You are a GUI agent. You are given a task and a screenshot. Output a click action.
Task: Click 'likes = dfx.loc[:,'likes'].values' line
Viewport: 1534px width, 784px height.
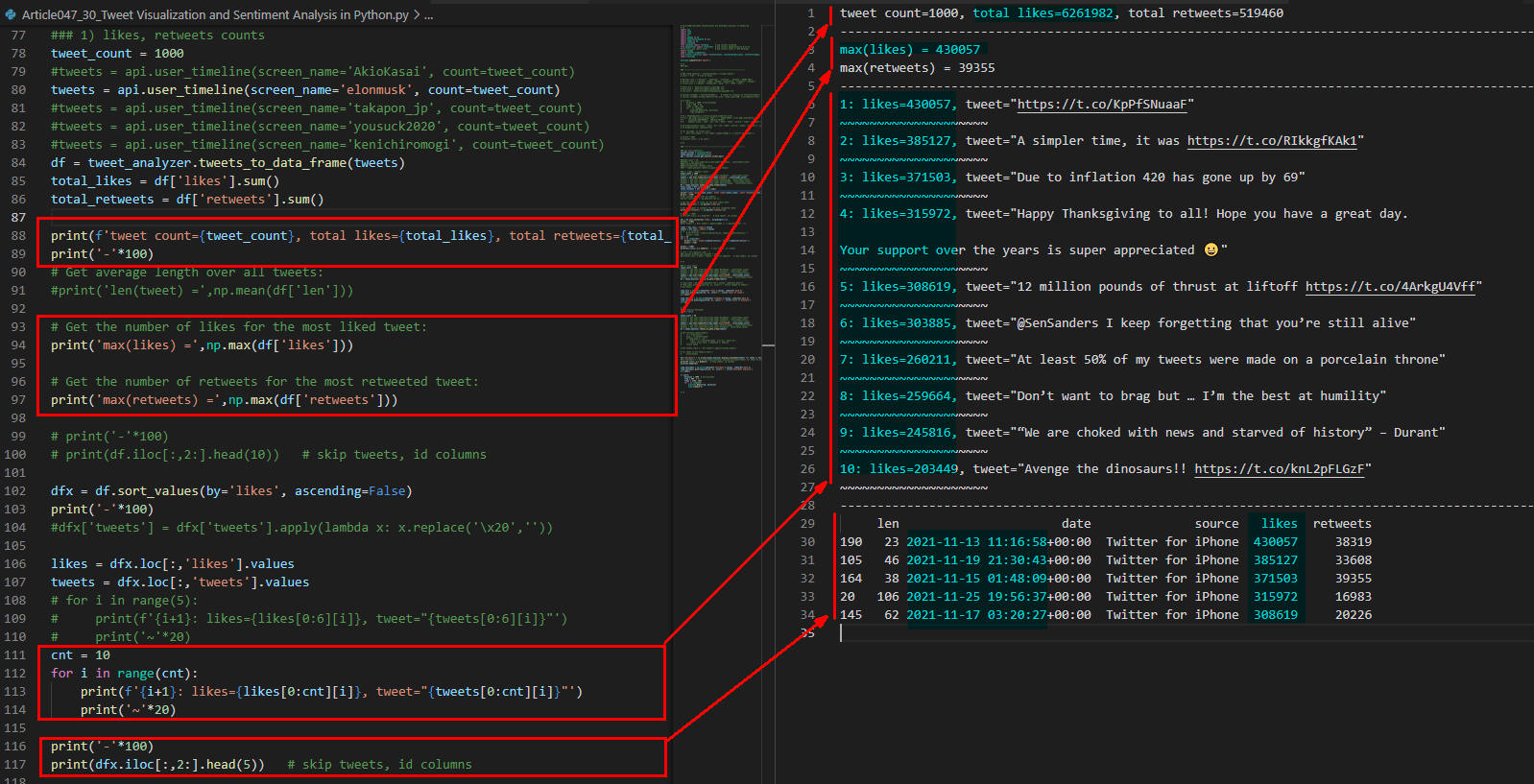pyautogui.click(x=173, y=563)
